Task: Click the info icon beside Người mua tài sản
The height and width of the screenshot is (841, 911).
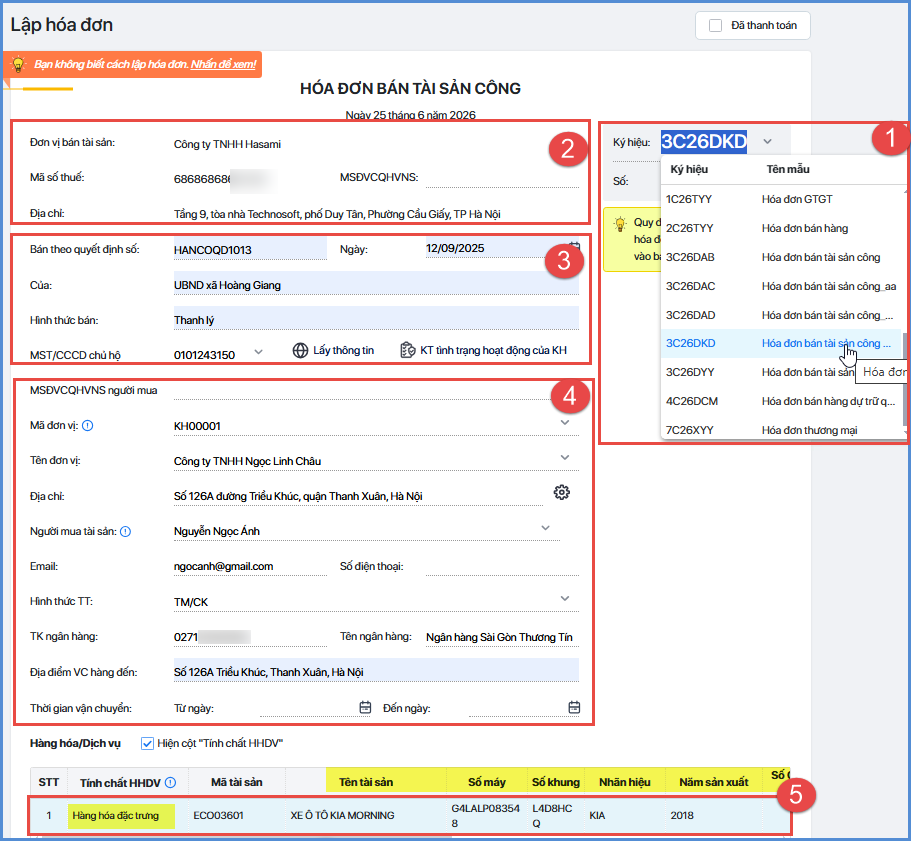Action: tap(125, 531)
